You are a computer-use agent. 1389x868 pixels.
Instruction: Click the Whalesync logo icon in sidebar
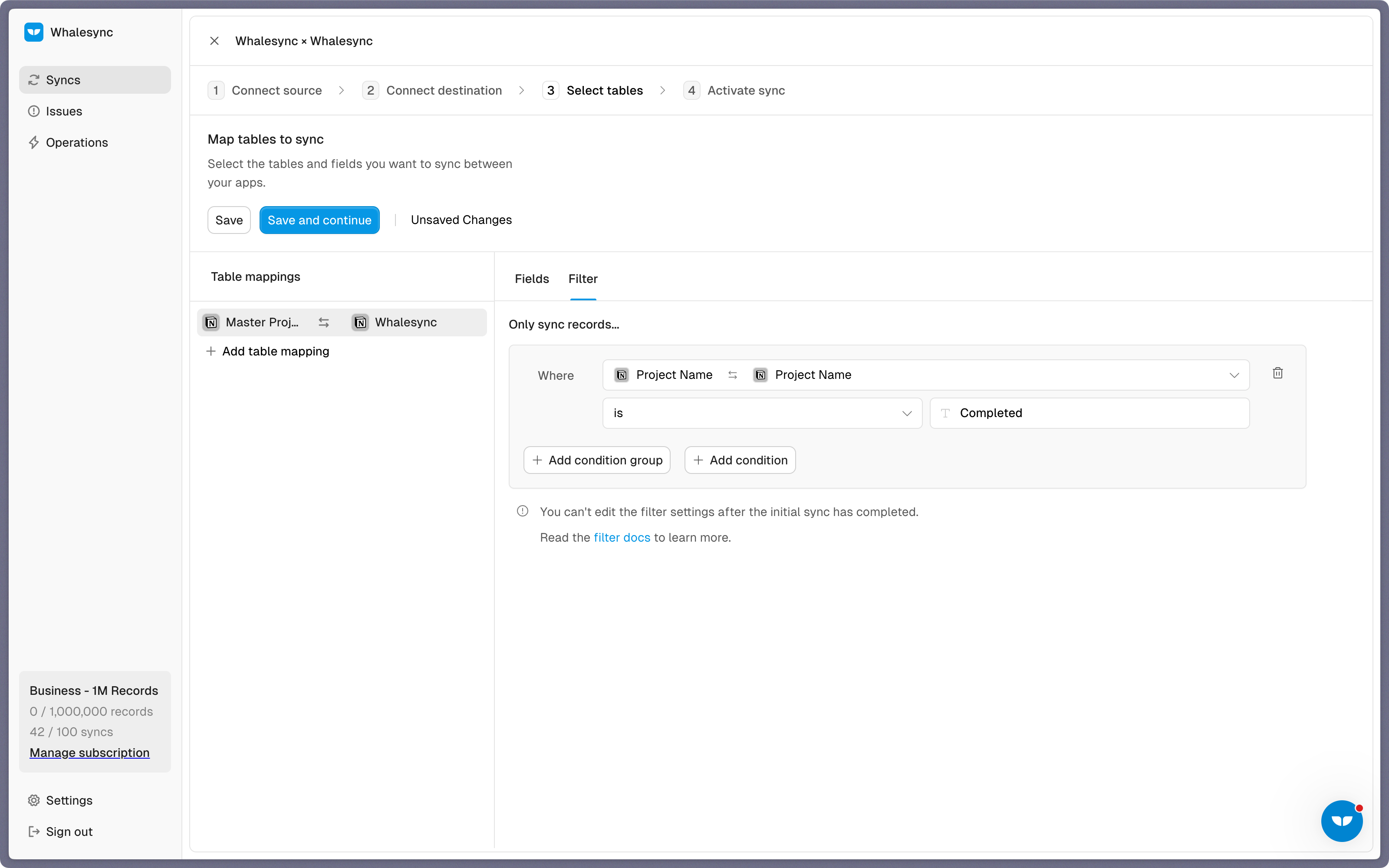click(x=34, y=32)
